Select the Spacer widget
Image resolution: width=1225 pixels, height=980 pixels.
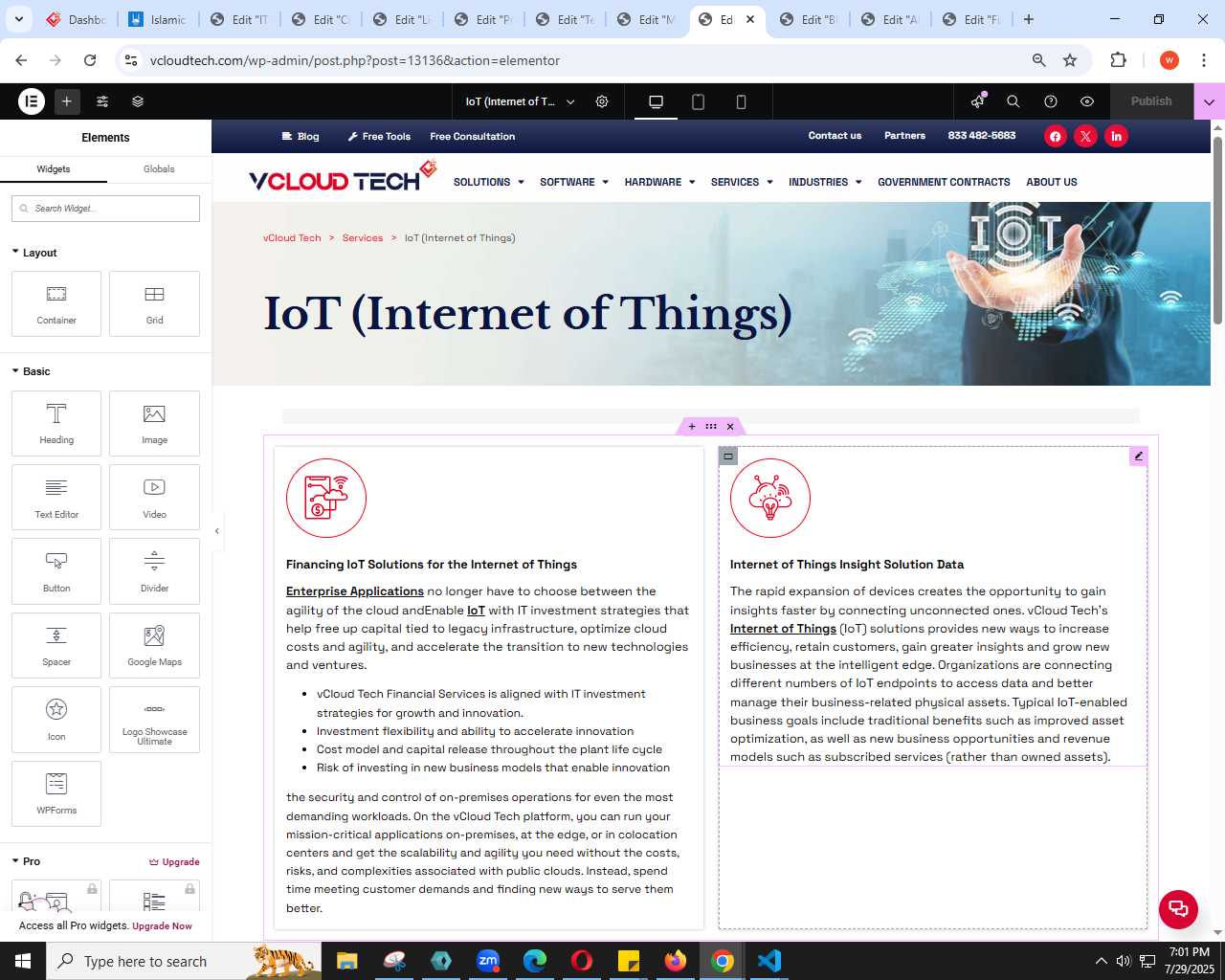56,646
